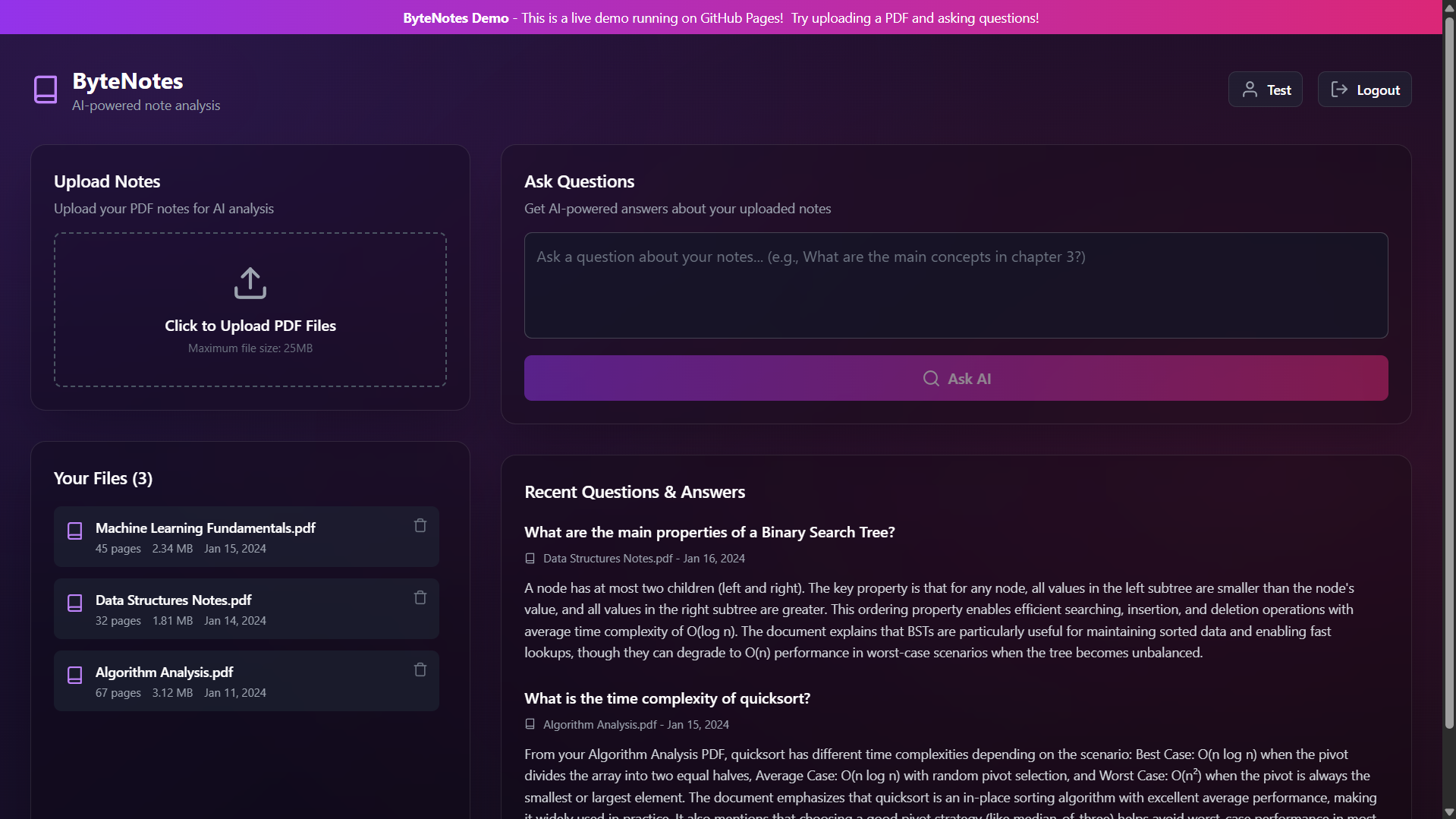The image size is (1456, 819).
Task: Click the user profile icon beside Test
Action: [x=1249, y=90]
